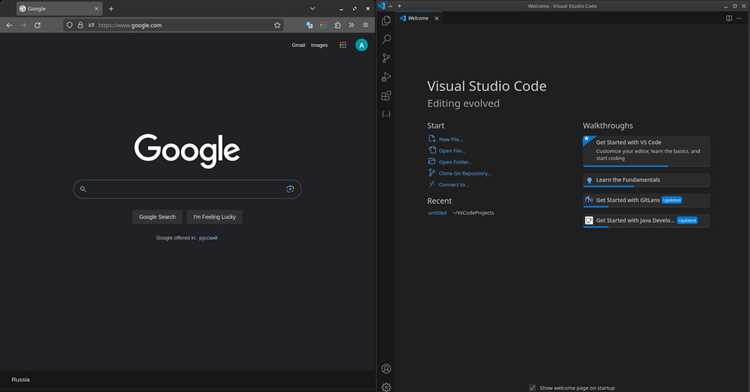750x392 pixels.
Task: Open the "Learn the Fundamentals" walkthrough
Action: pyautogui.click(x=646, y=180)
